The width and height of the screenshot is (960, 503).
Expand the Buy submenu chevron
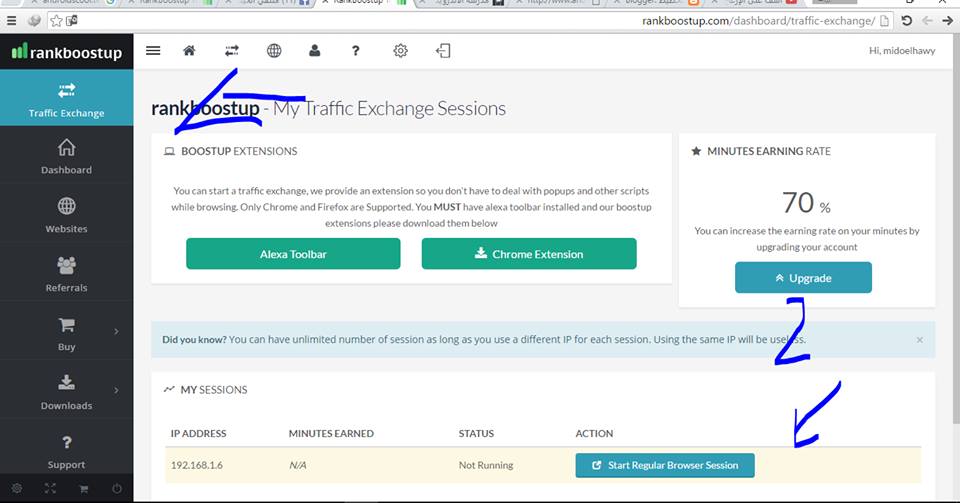click(x=116, y=331)
